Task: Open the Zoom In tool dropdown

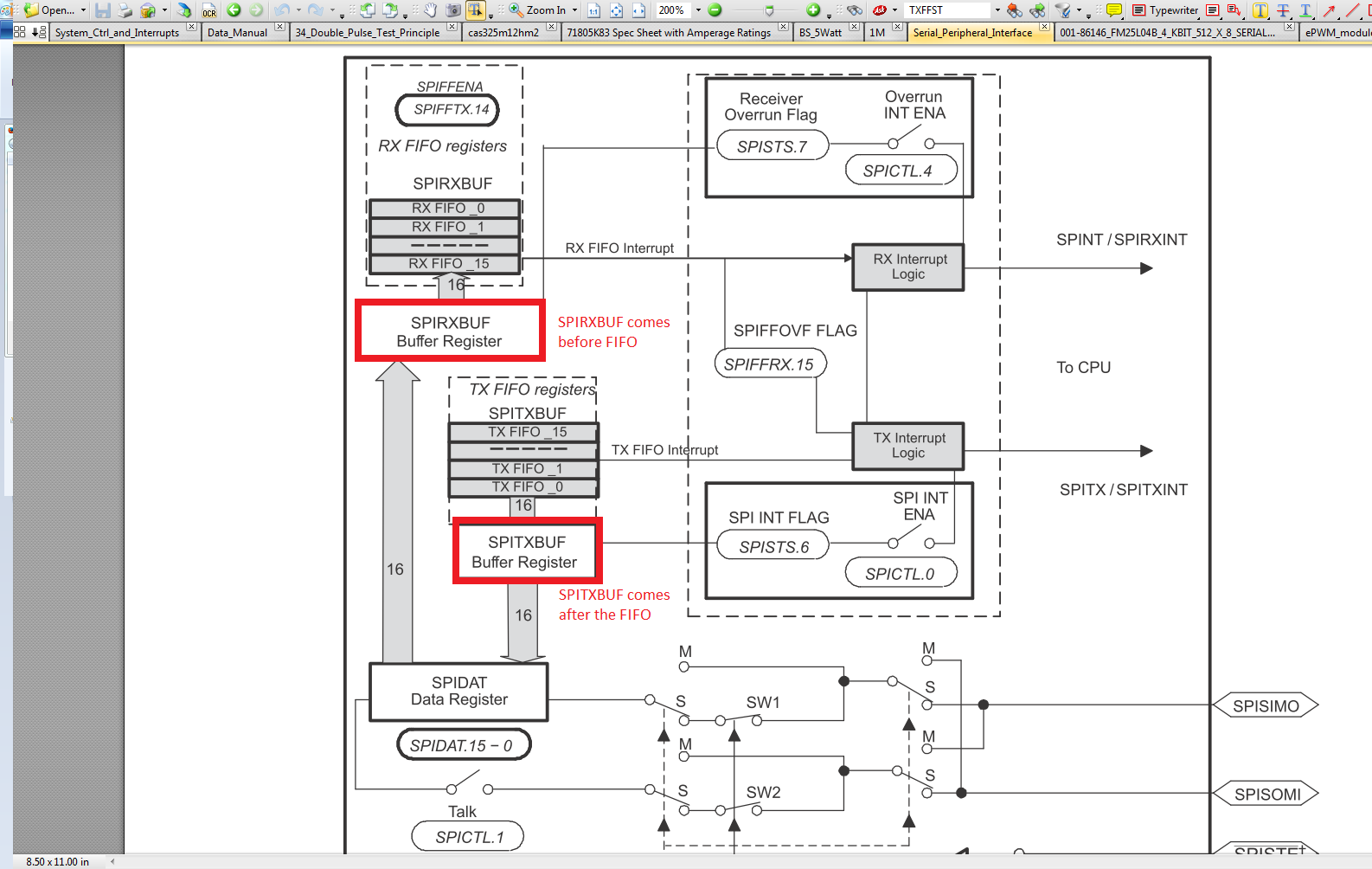Action: 575,10
